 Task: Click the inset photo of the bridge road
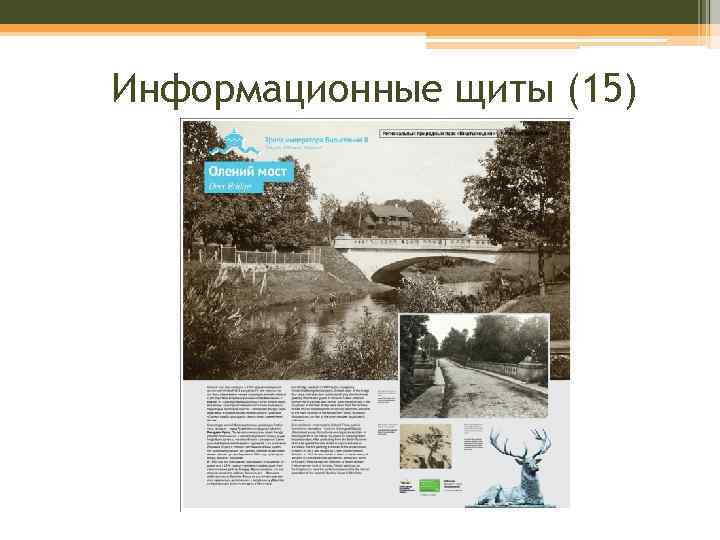pyautogui.click(x=474, y=366)
